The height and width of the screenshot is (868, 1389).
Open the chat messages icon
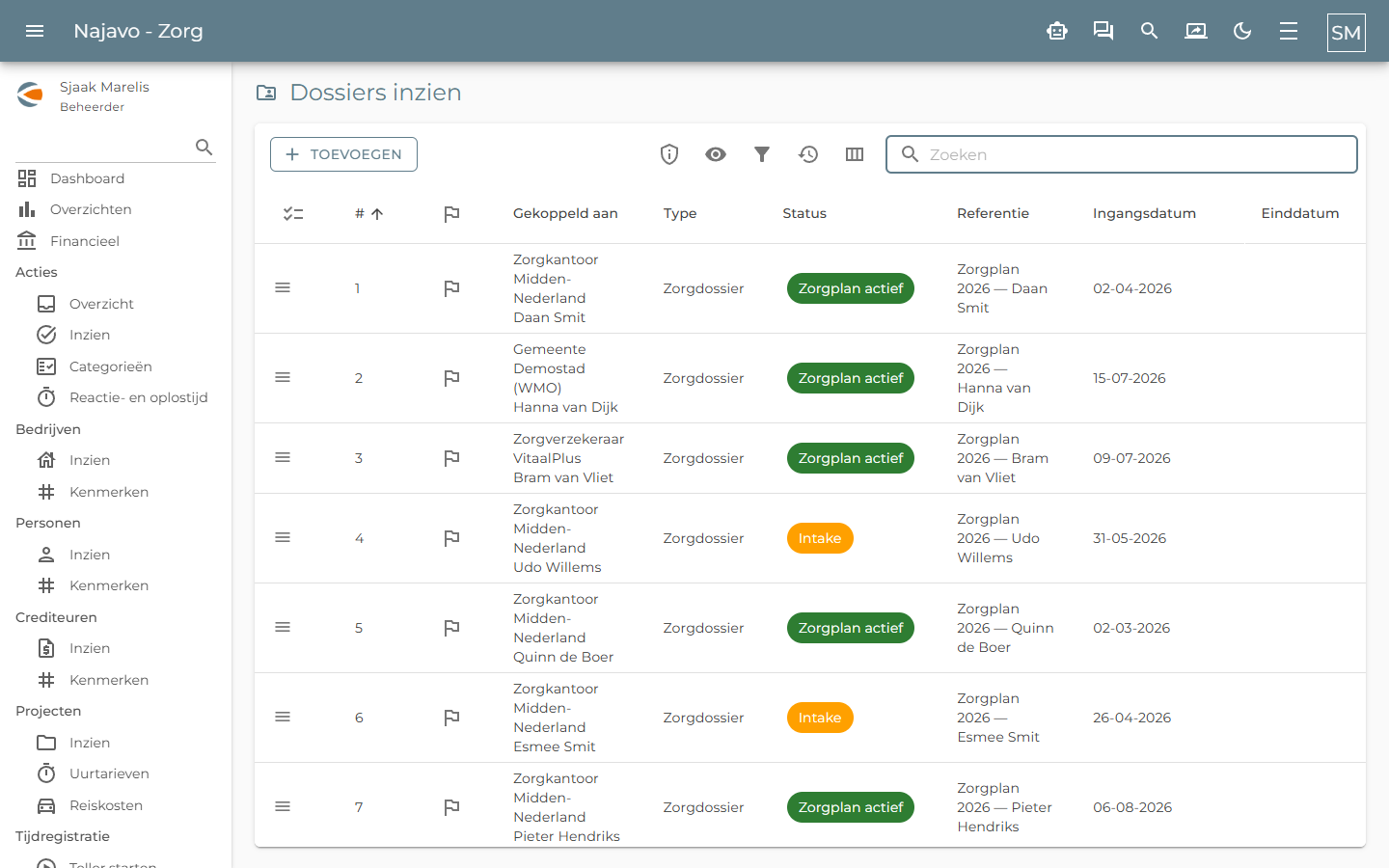pos(1103,31)
